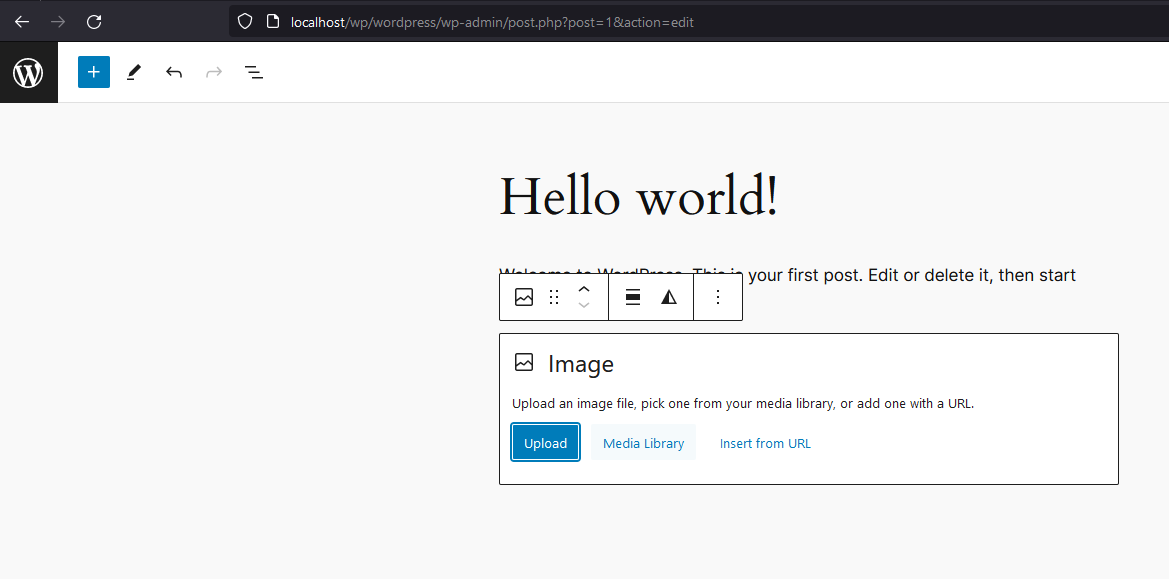Move the Image block down

(584, 304)
